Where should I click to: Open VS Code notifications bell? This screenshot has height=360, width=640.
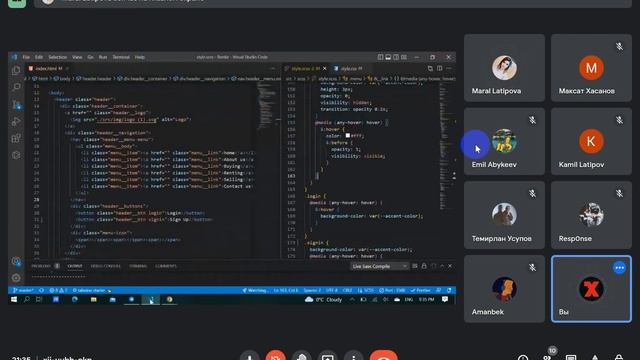coord(449,290)
